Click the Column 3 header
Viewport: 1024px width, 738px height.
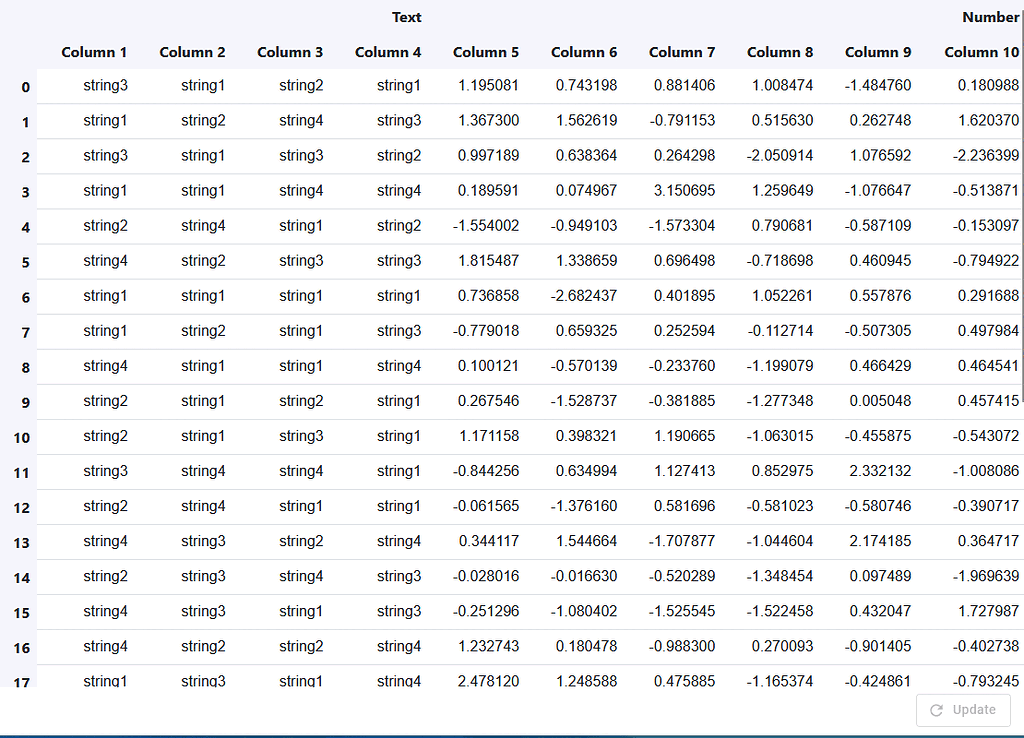coord(290,52)
